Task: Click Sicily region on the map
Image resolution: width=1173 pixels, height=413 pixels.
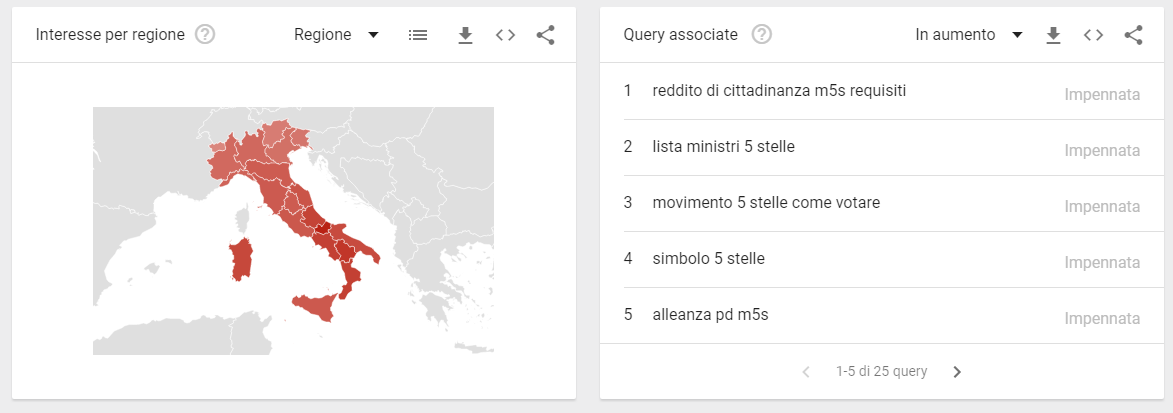Action: pyautogui.click(x=316, y=307)
